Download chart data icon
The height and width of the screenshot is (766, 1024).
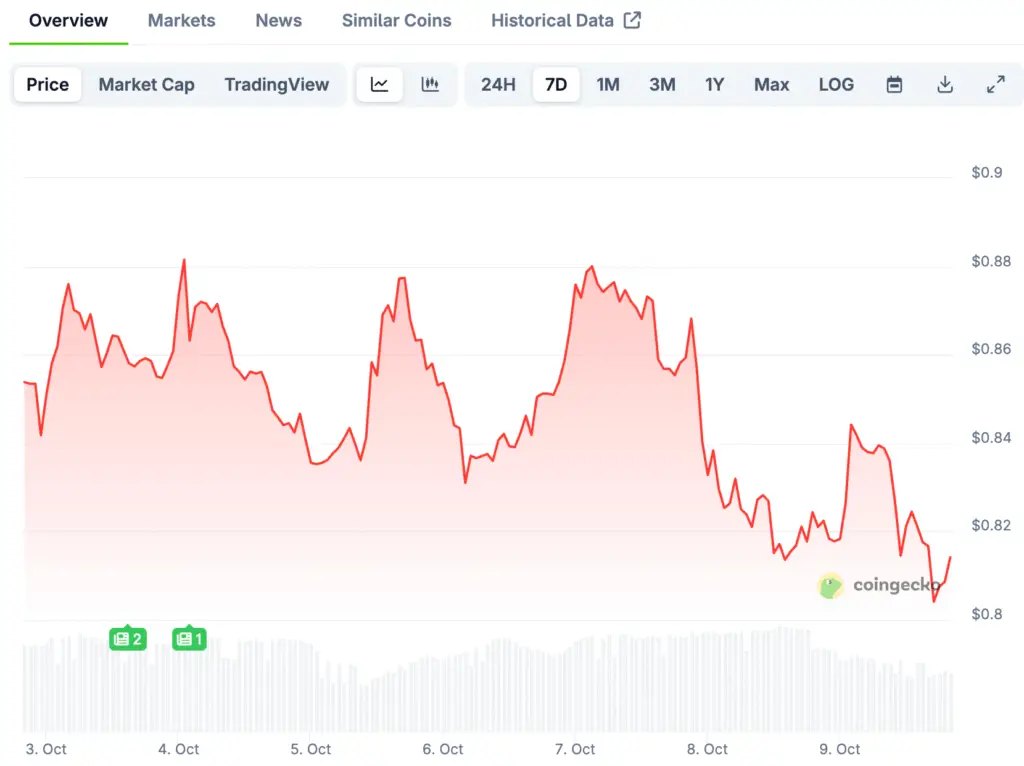point(945,85)
